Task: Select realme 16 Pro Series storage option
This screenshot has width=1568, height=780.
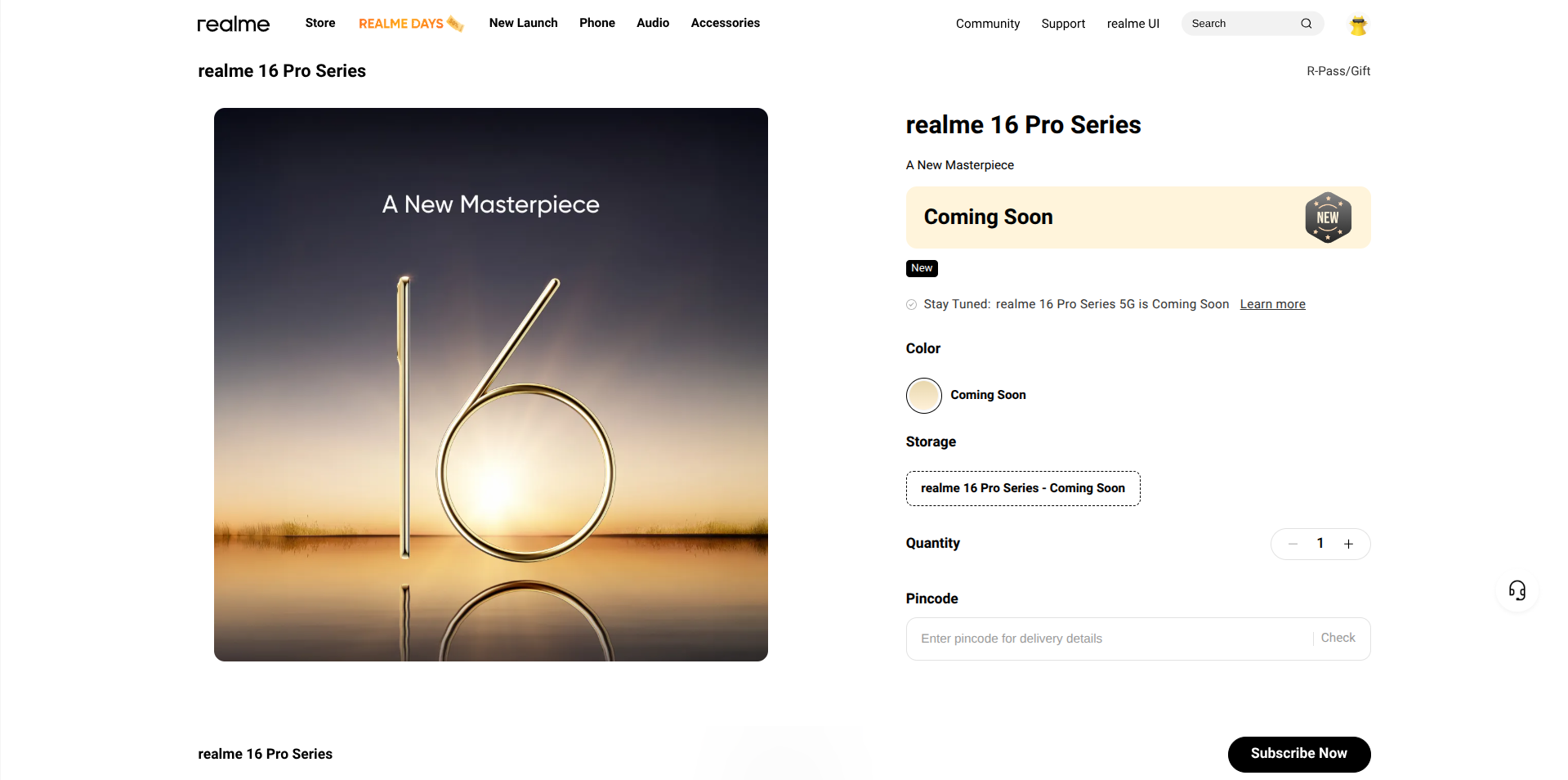Action: click(x=1022, y=488)
